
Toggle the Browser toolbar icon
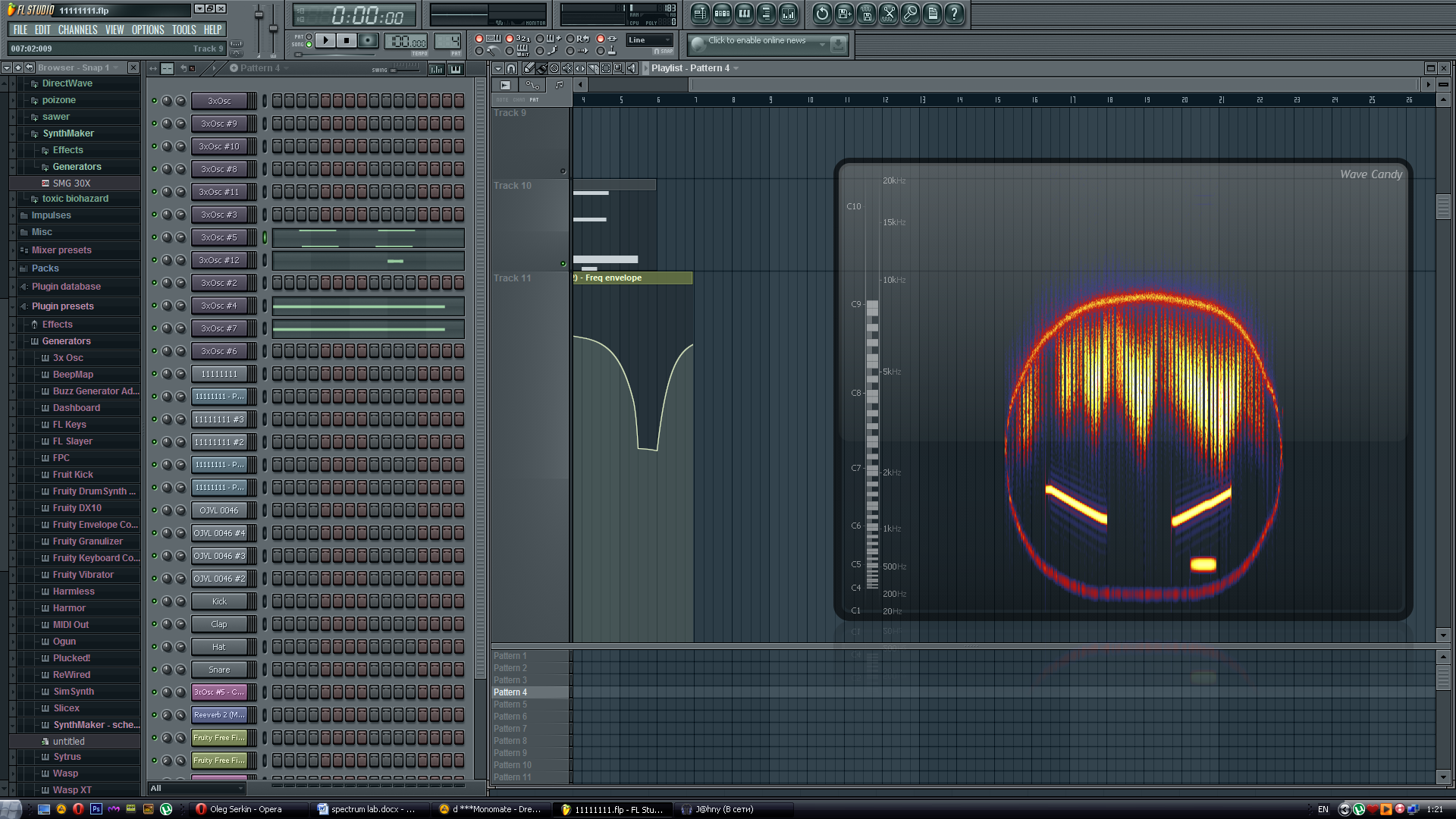coord(766,14)
